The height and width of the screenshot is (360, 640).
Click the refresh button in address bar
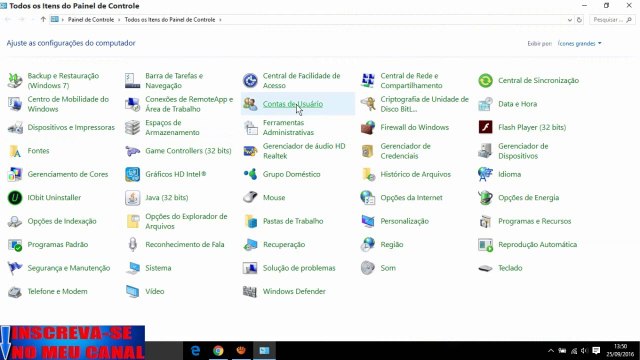(x=579, y=20)
